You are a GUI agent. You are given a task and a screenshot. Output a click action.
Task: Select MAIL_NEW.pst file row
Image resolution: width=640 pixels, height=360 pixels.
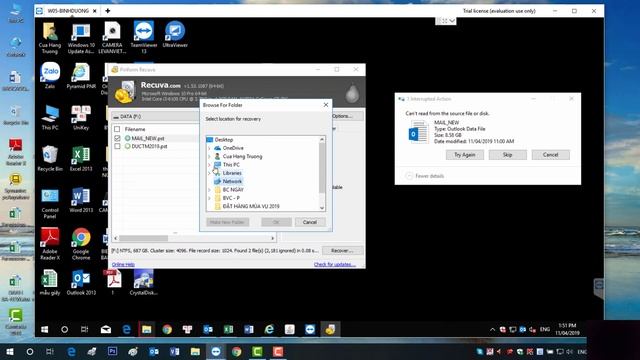click(148, 138)
